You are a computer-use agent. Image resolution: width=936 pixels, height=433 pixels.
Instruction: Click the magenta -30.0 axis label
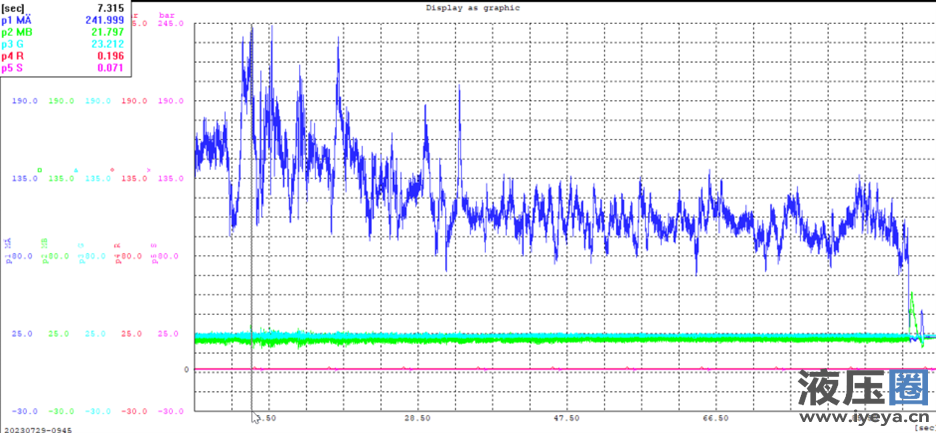click(x=171, y=411)
